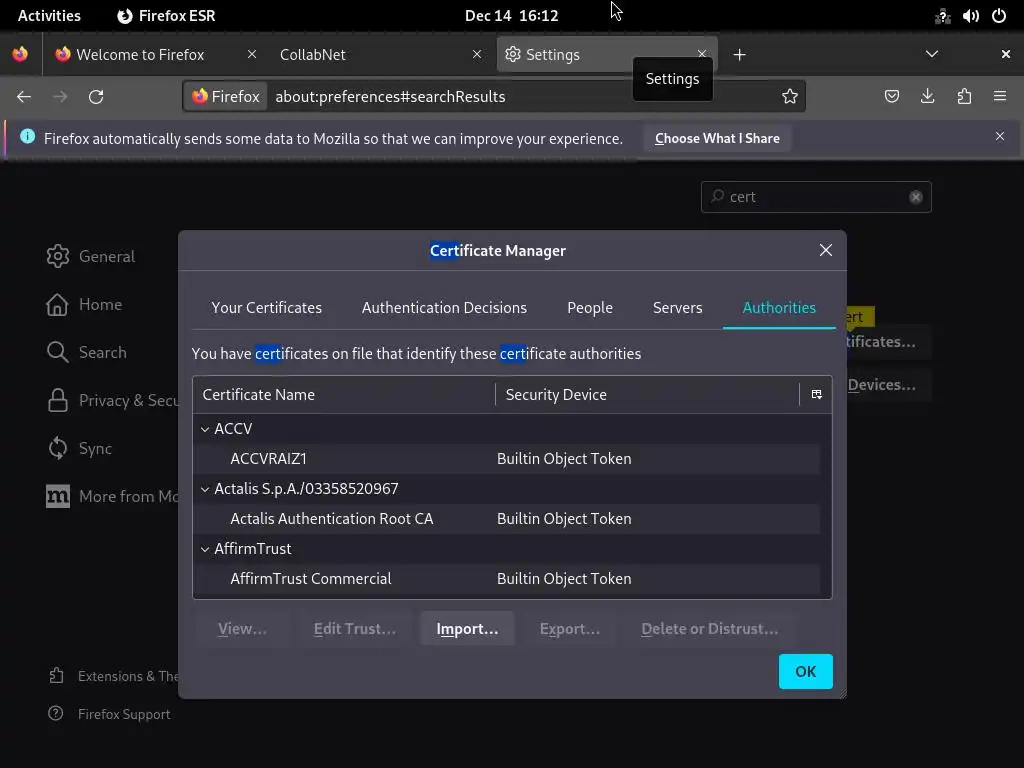The width and height of the screenshot is (1024, 768).
Task: Select the ACCVRAIZ1 certificate row
Action: (506, 459)
